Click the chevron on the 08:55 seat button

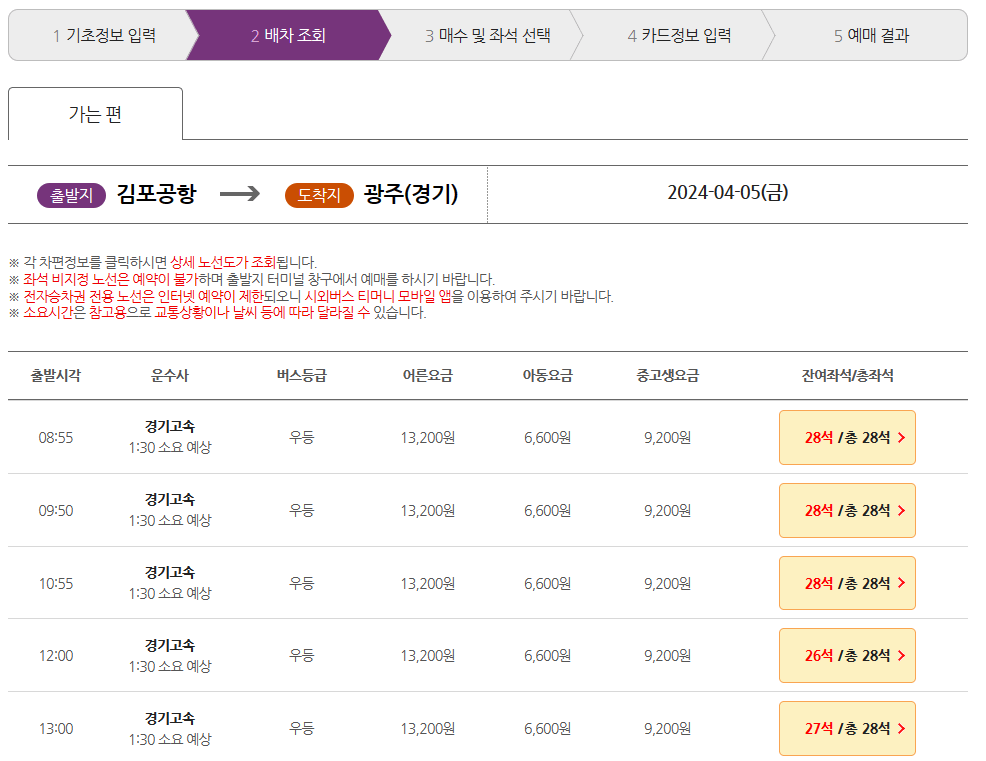(903, 437)
